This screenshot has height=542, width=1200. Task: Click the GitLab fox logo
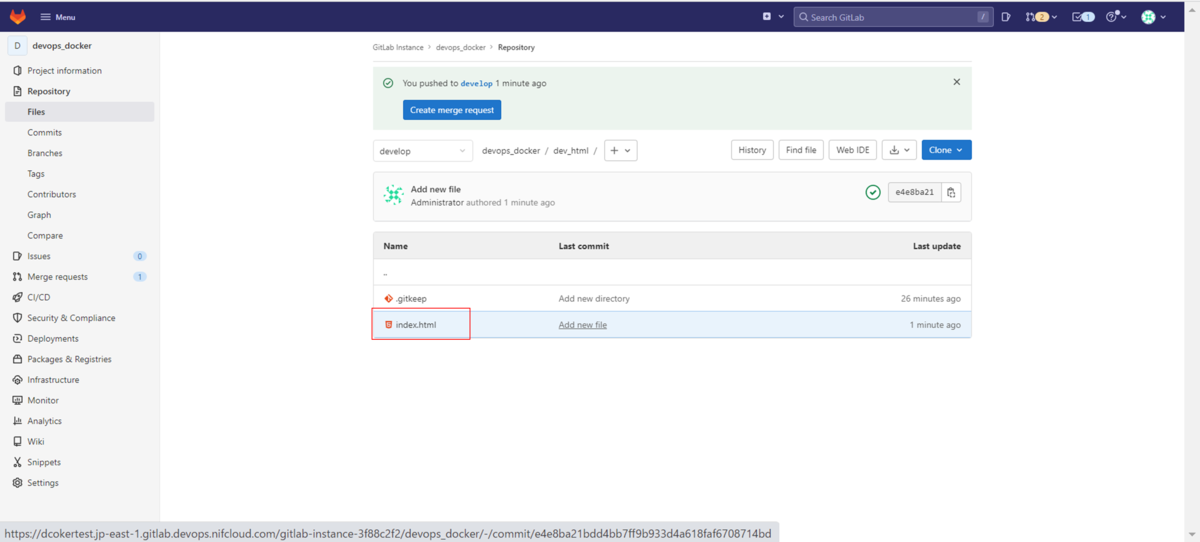(x=18, y=17)
